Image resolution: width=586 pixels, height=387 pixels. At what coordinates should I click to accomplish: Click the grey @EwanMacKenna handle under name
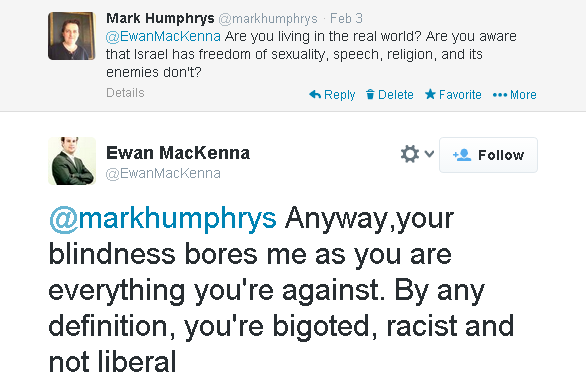(163, 173)
